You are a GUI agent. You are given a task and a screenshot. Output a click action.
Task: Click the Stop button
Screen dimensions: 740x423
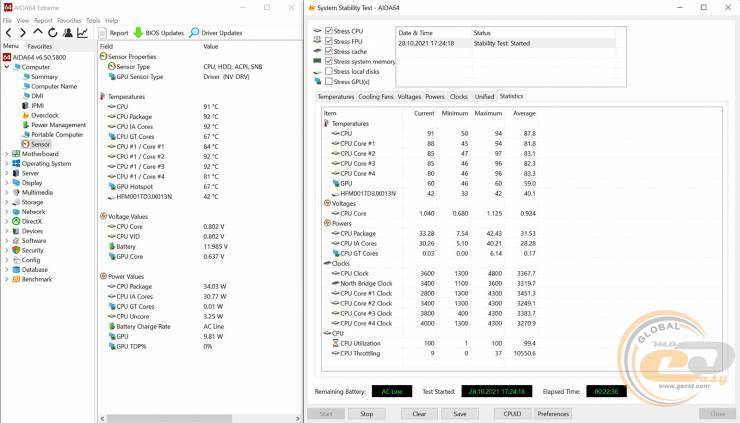coord(367,414)
